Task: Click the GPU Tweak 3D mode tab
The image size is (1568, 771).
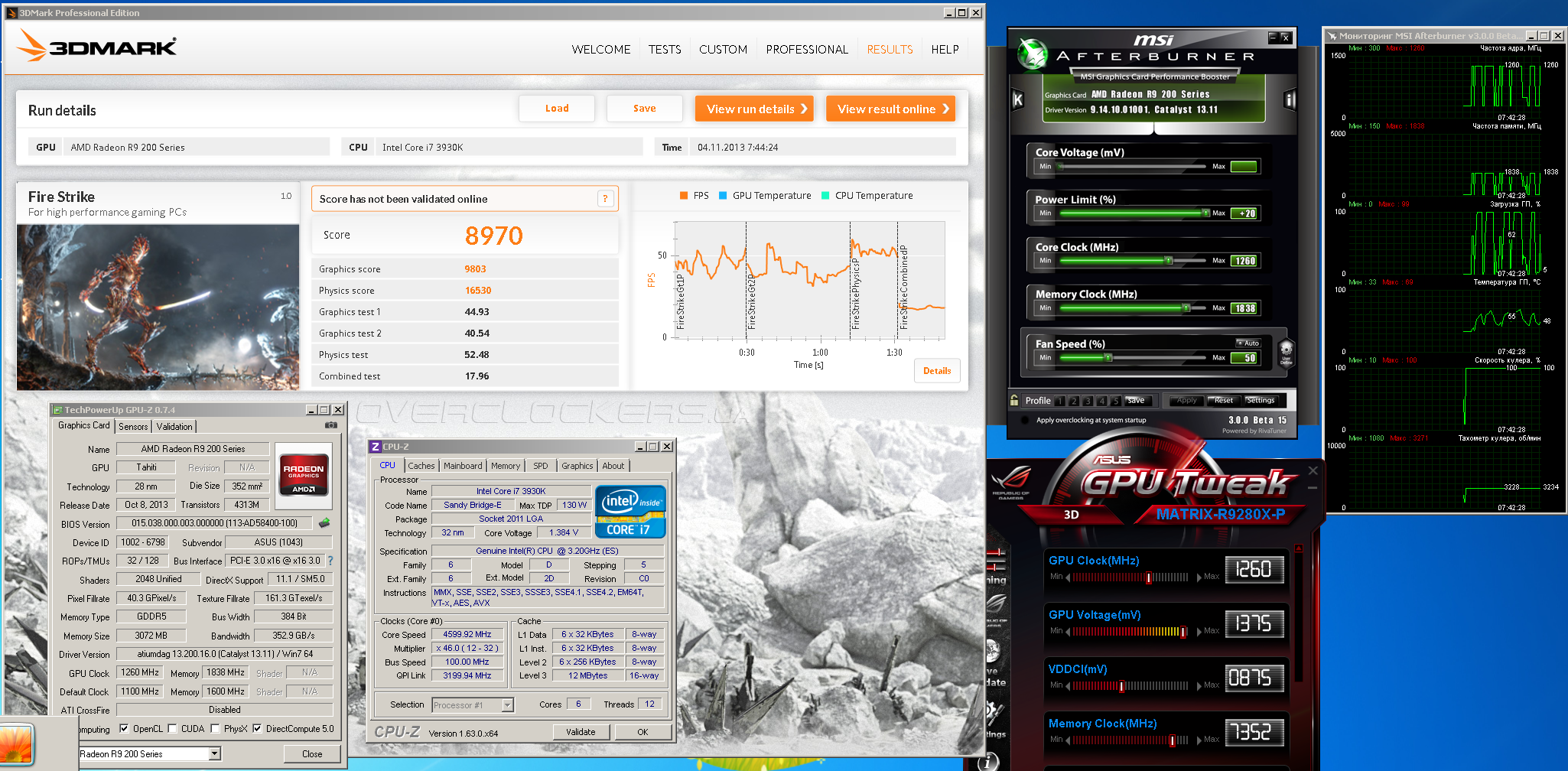Action: click(1071, 515)
